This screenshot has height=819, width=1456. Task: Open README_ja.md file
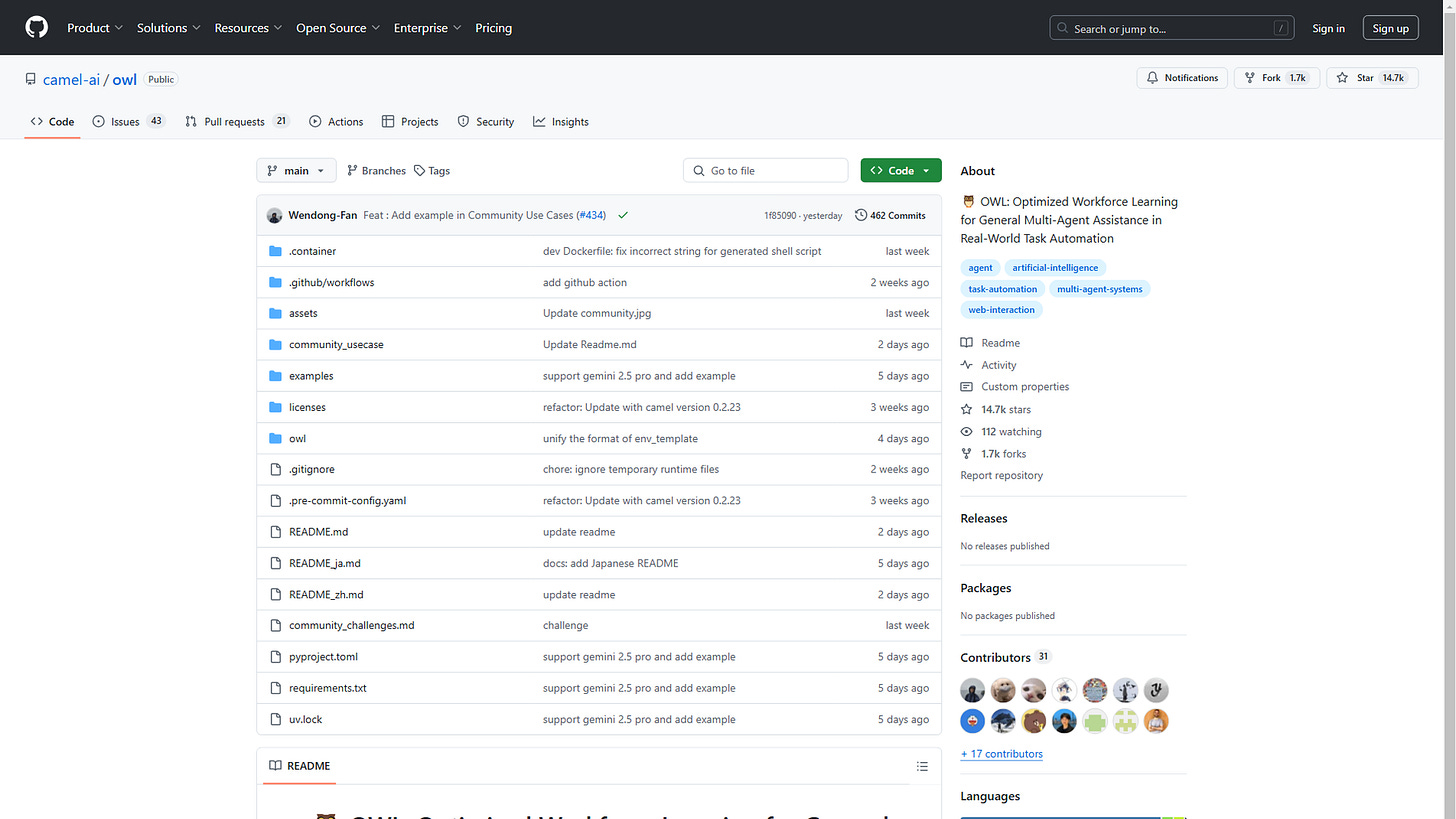click(x=325, y=563)
